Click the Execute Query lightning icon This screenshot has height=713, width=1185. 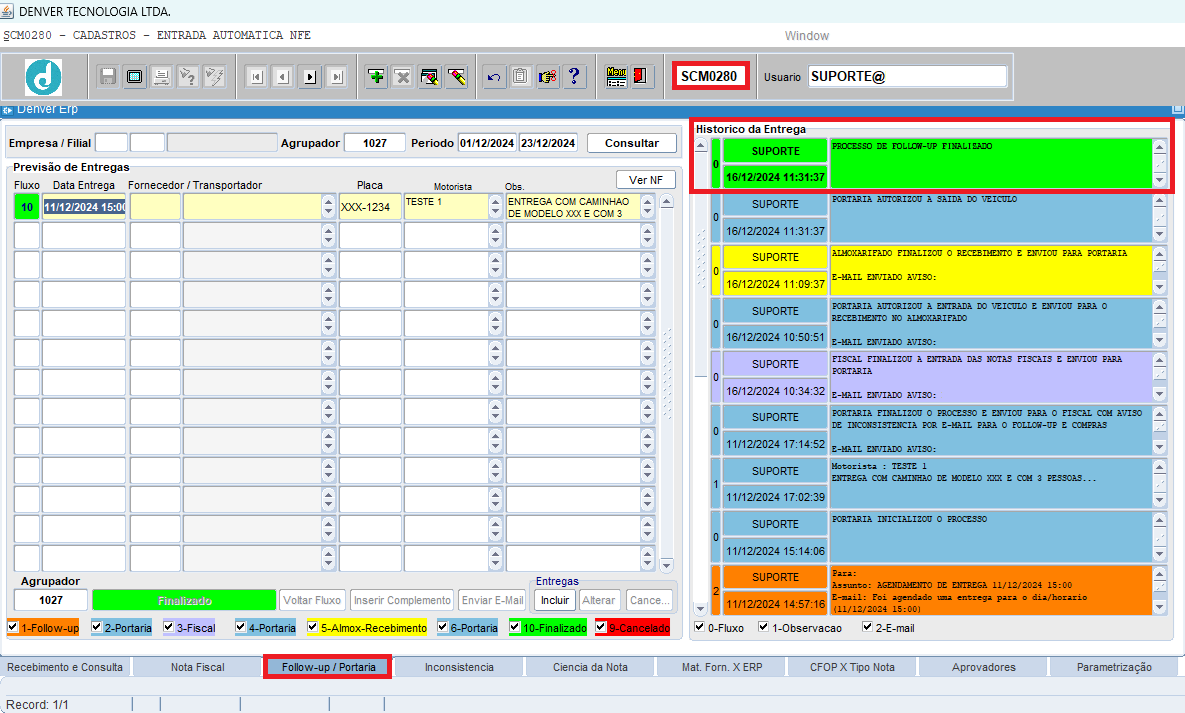[x=215, y=76]
